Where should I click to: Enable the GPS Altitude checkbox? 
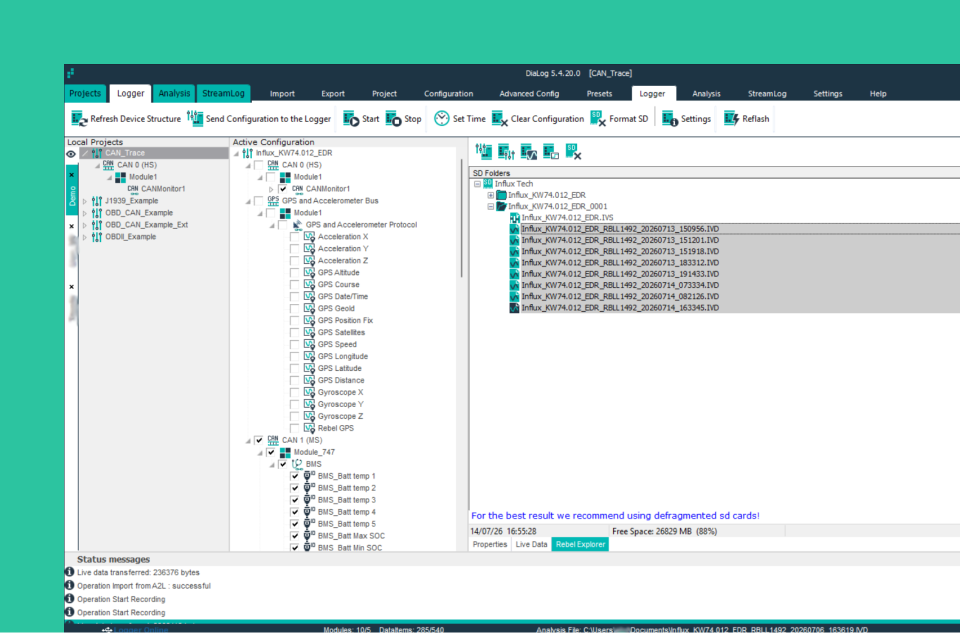(x=294, y=272)
